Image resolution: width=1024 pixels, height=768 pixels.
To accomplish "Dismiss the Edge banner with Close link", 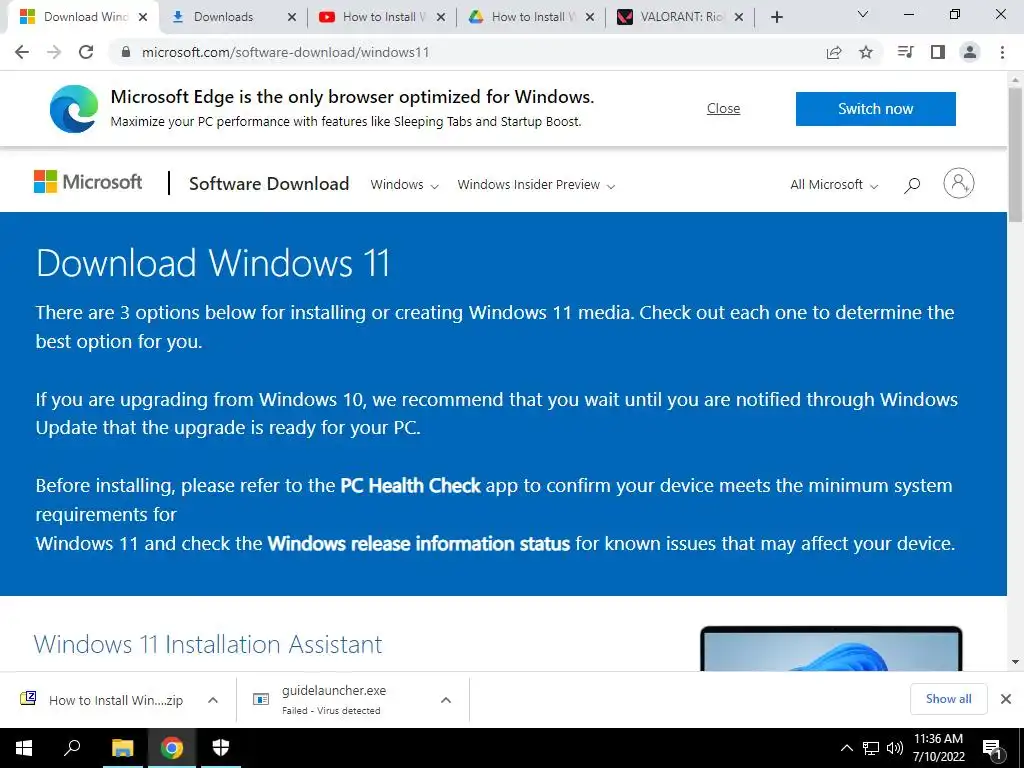I will (x=723, y=108).
